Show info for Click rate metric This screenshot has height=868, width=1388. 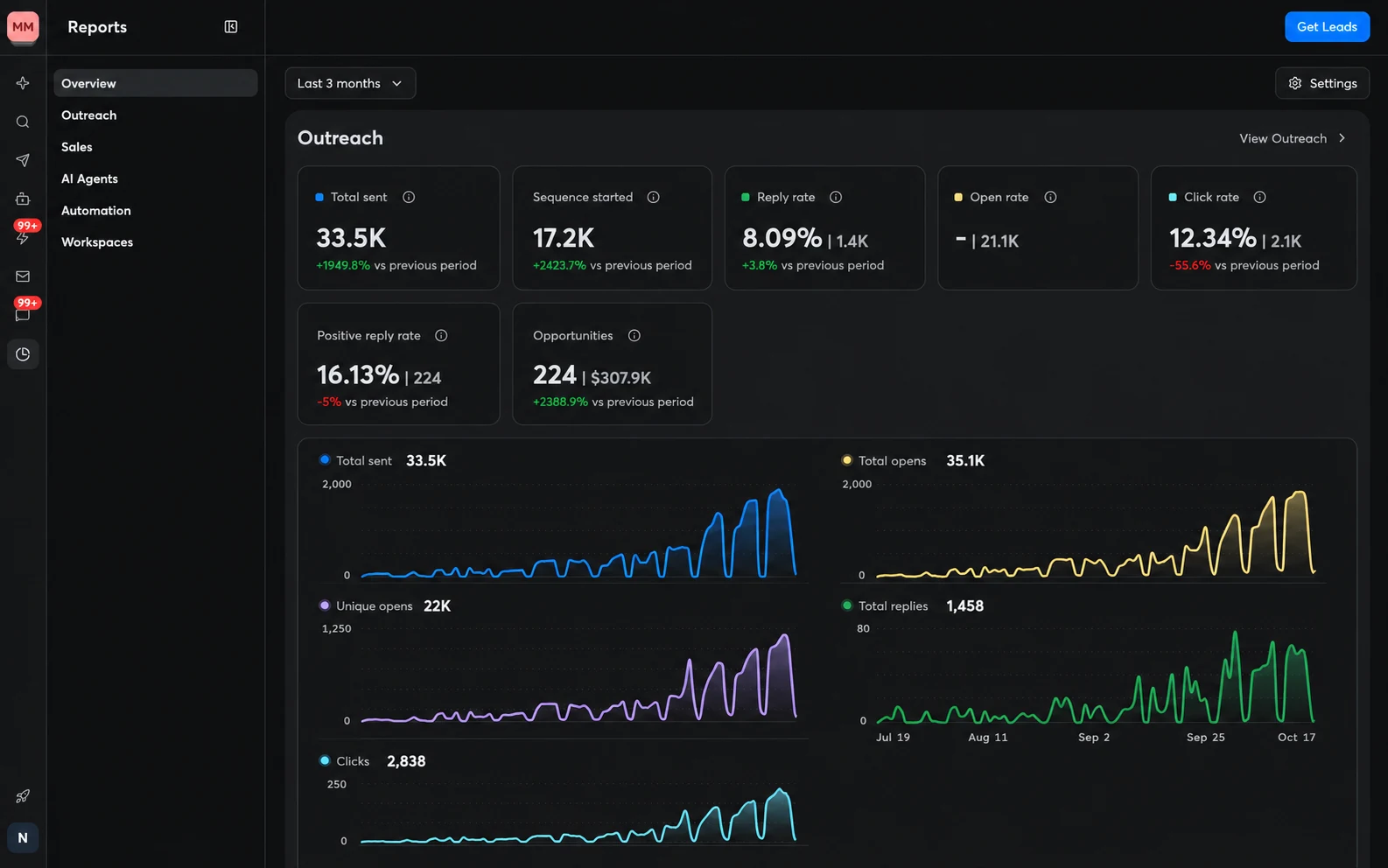1259,197
